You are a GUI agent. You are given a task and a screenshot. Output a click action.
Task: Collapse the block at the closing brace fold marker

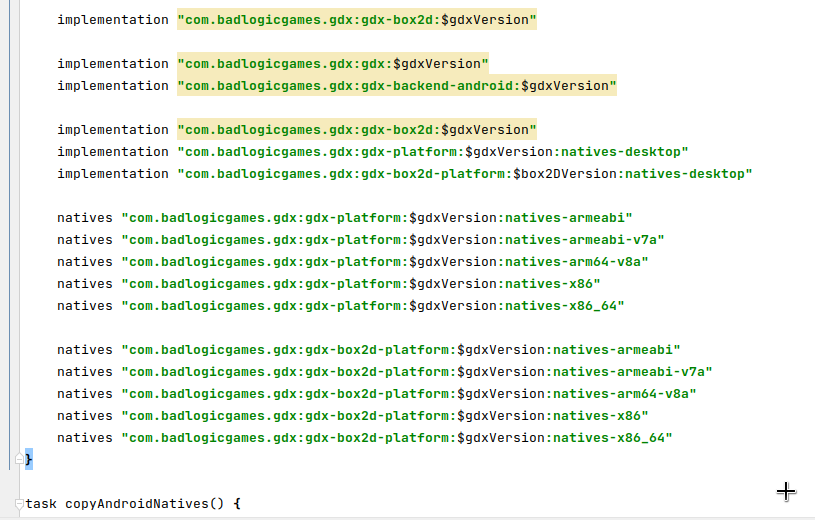tap(19, 459)
